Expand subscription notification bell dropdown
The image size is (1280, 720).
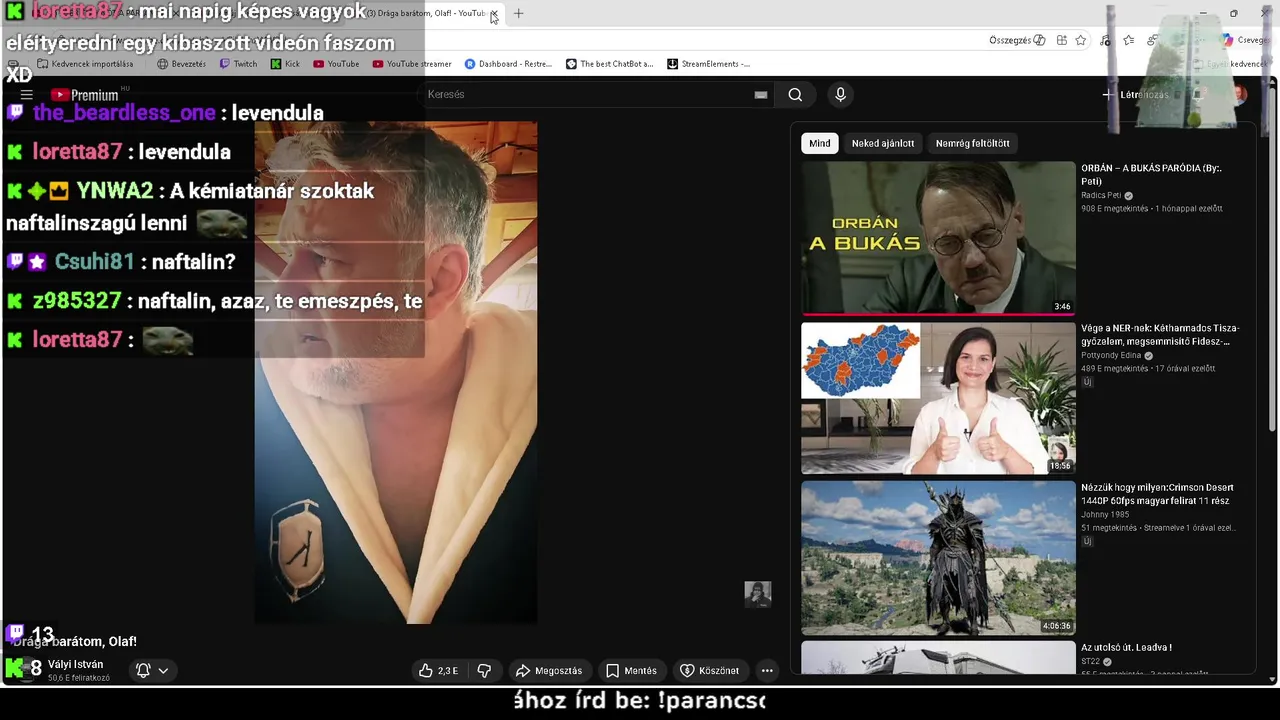pos(152,670)
